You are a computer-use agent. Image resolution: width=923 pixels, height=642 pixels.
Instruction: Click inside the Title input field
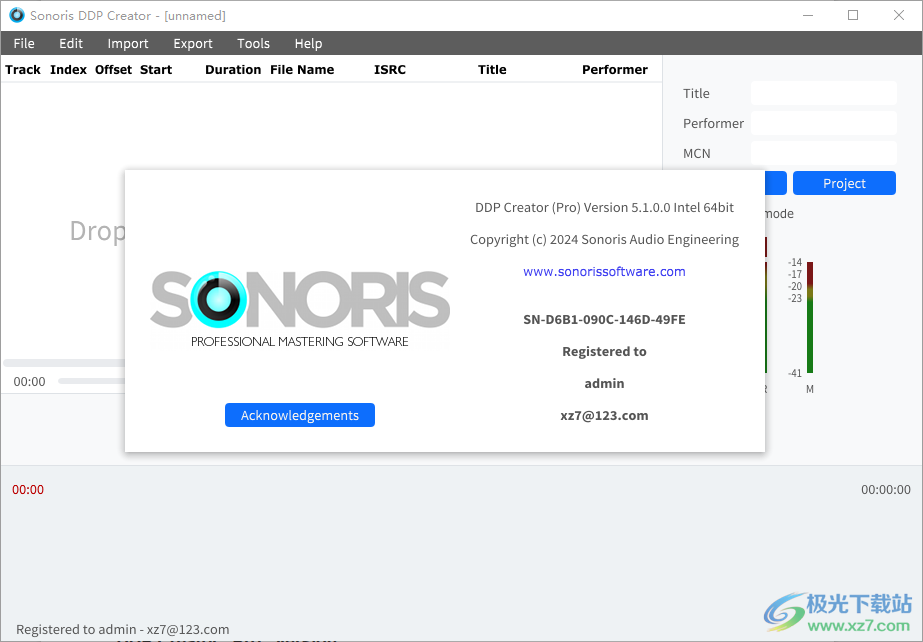[x=823, y=93]
